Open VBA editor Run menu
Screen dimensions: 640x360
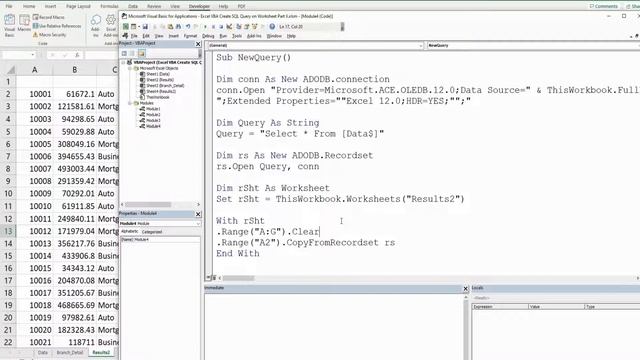(x=223, y=36)
